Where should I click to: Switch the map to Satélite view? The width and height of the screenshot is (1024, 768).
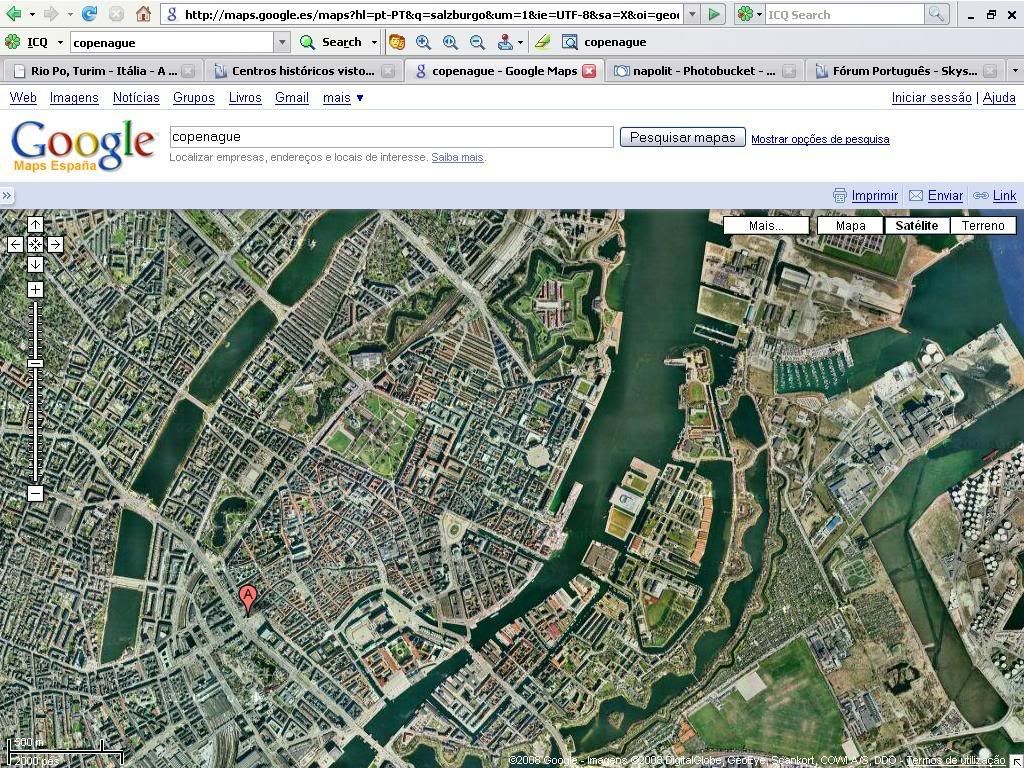tap(916, 226)
